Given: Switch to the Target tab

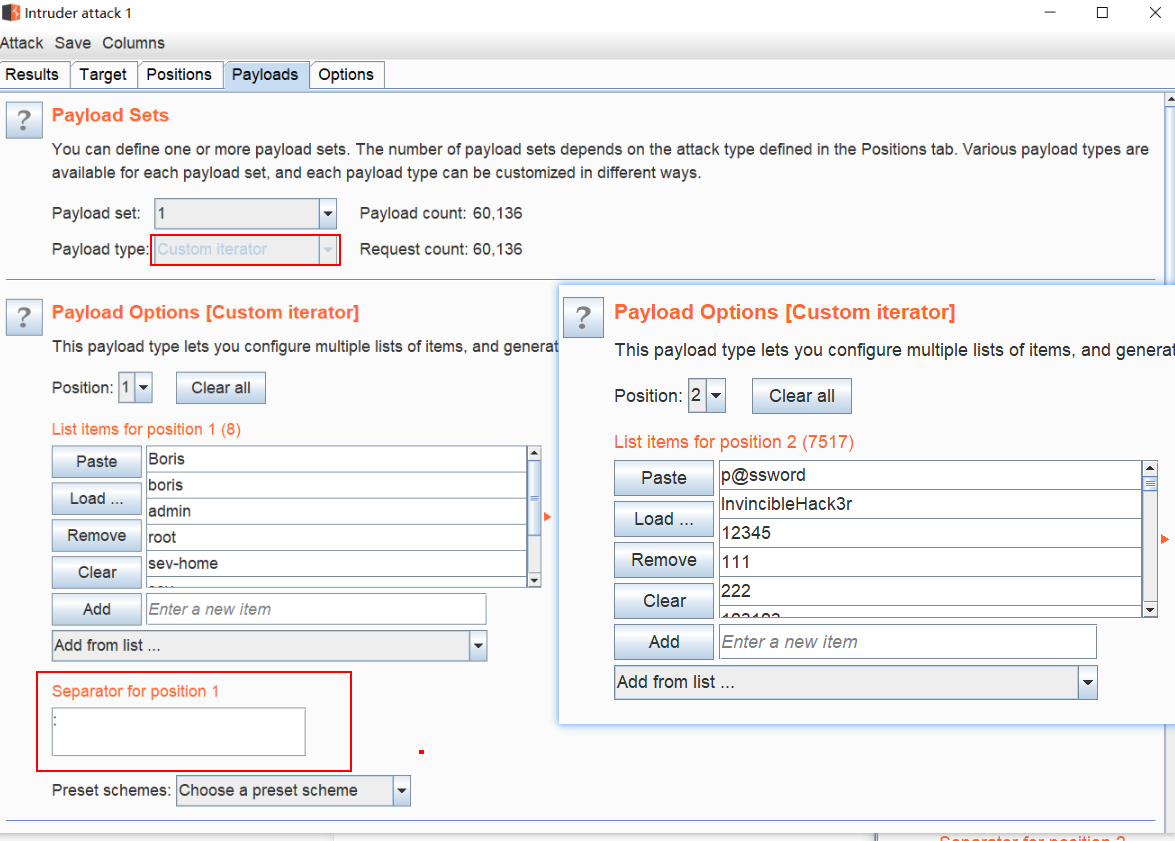Looking at the screenshot, I should pos(103,75).
